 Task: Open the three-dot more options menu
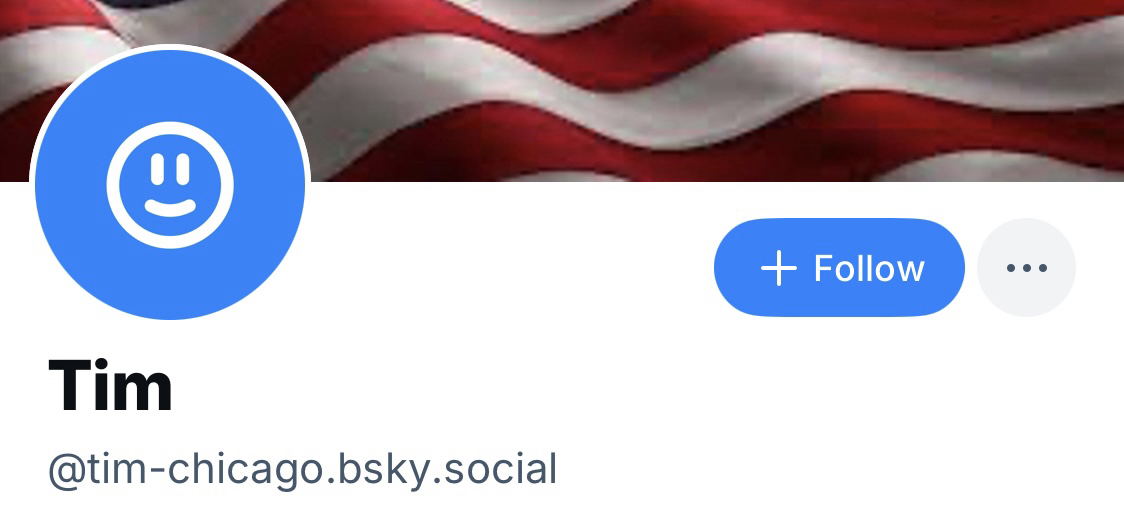(x=1026, y=267)
